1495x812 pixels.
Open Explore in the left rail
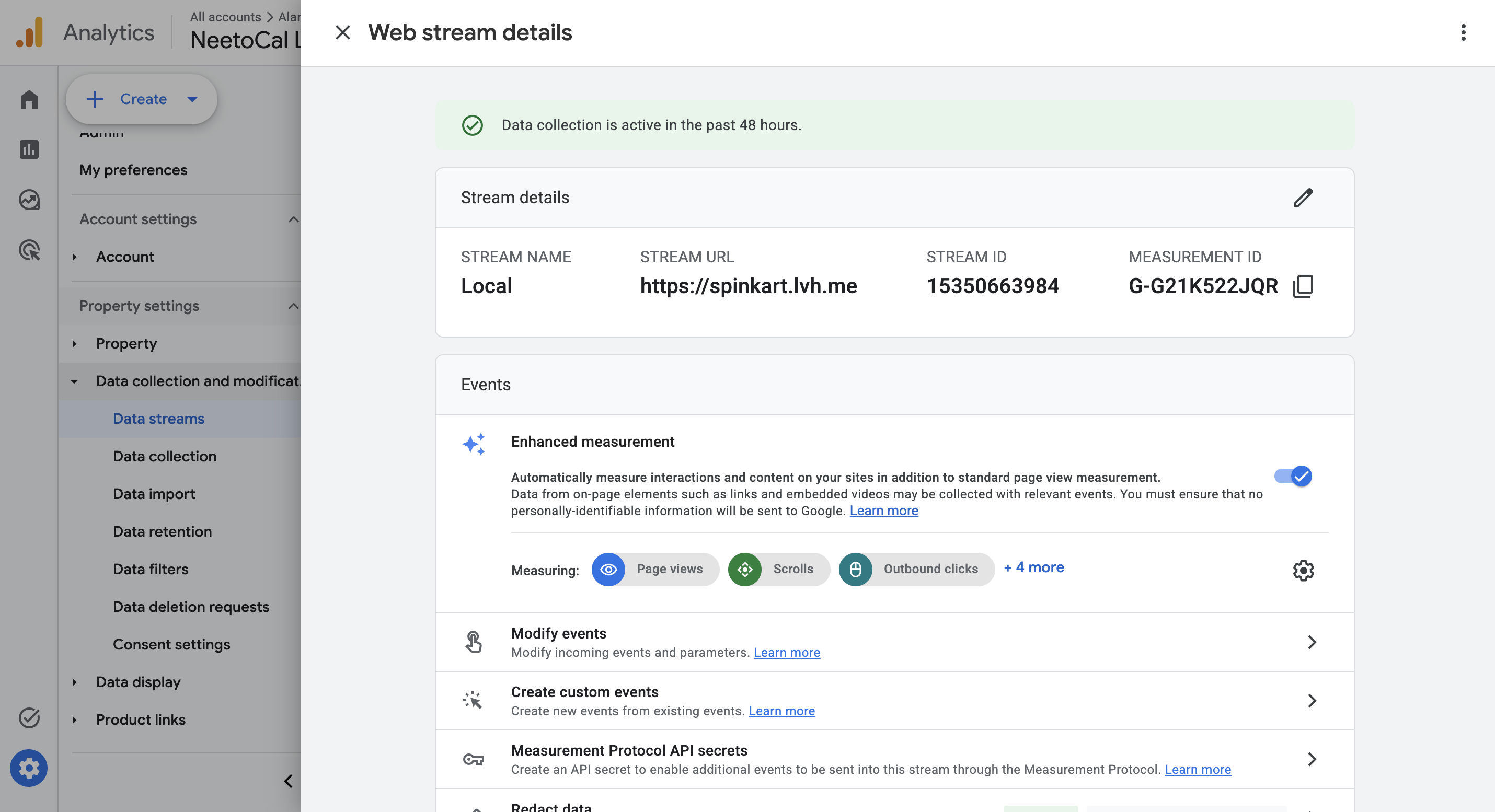pos(29,200)
